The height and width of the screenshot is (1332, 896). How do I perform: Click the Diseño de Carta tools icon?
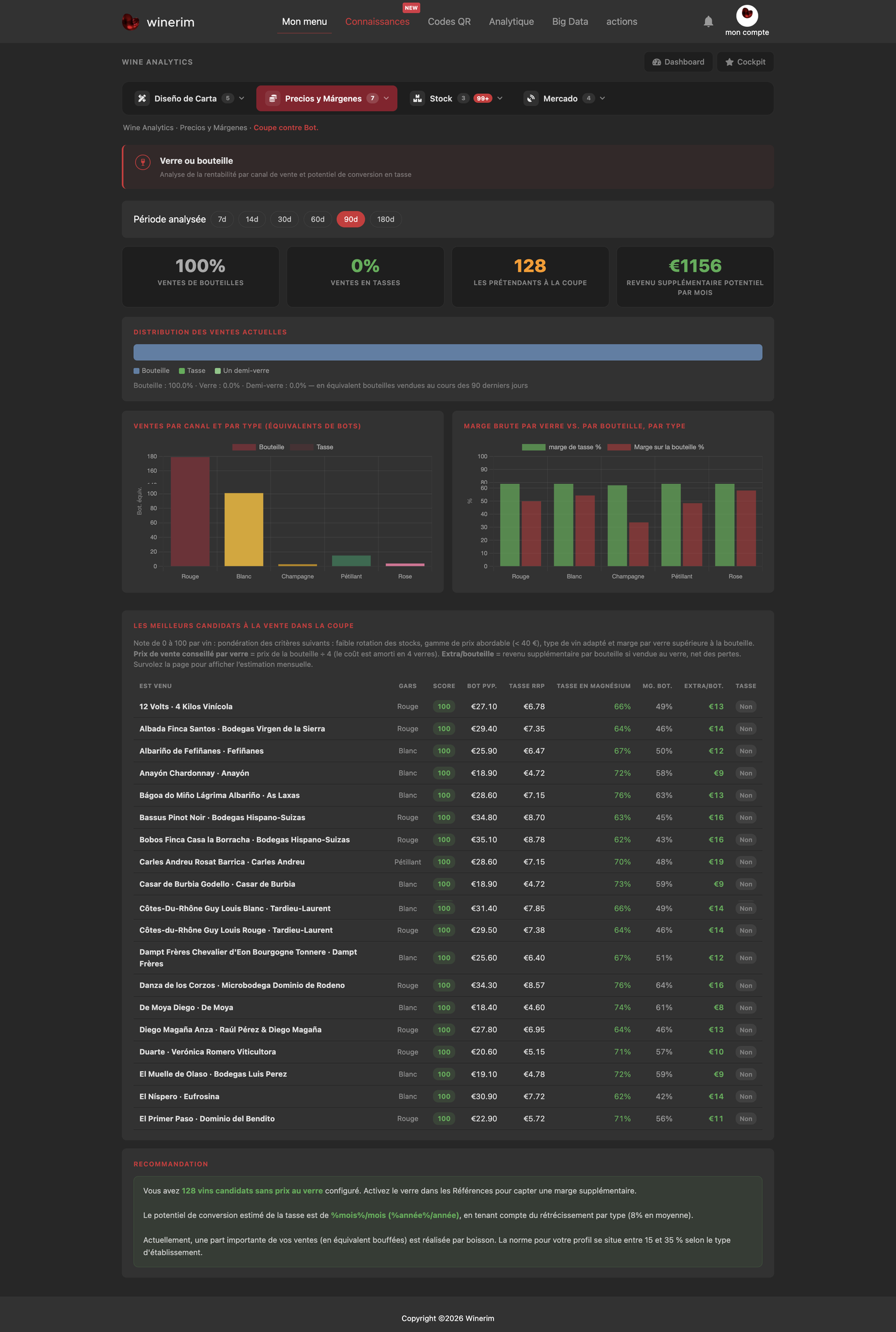142,99
